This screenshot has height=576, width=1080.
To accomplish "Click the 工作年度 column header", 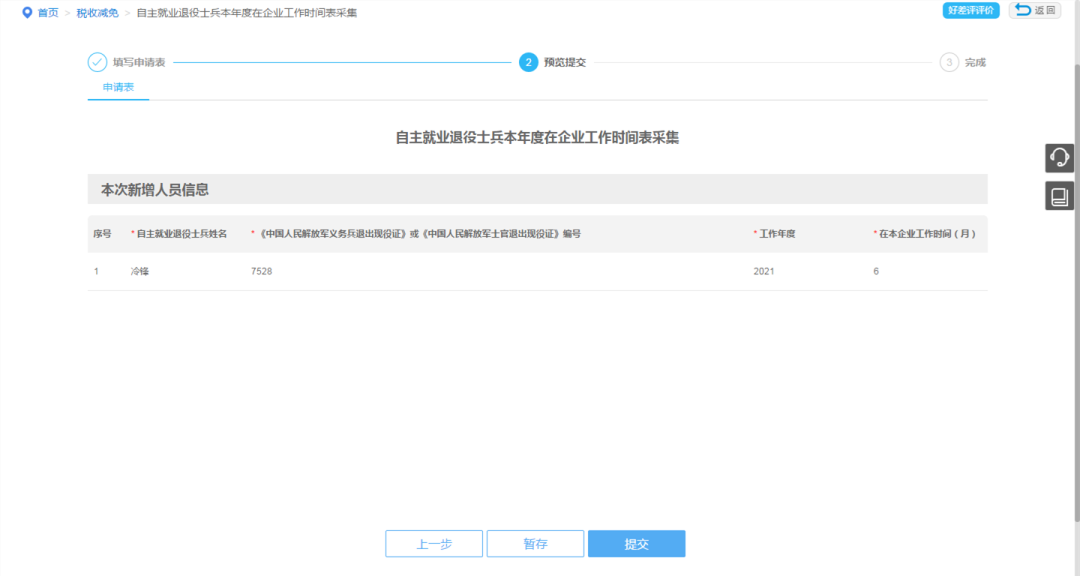I will click(775, 234).
